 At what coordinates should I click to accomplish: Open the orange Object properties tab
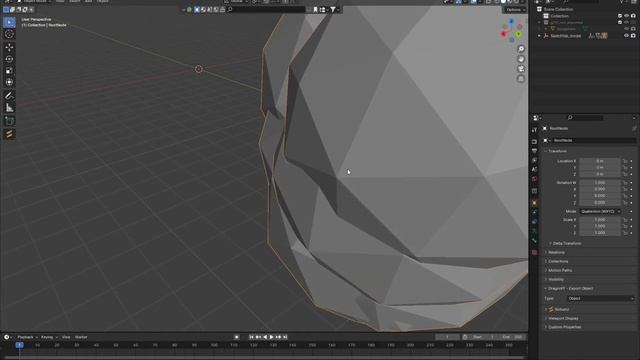(x=534, y=203)
